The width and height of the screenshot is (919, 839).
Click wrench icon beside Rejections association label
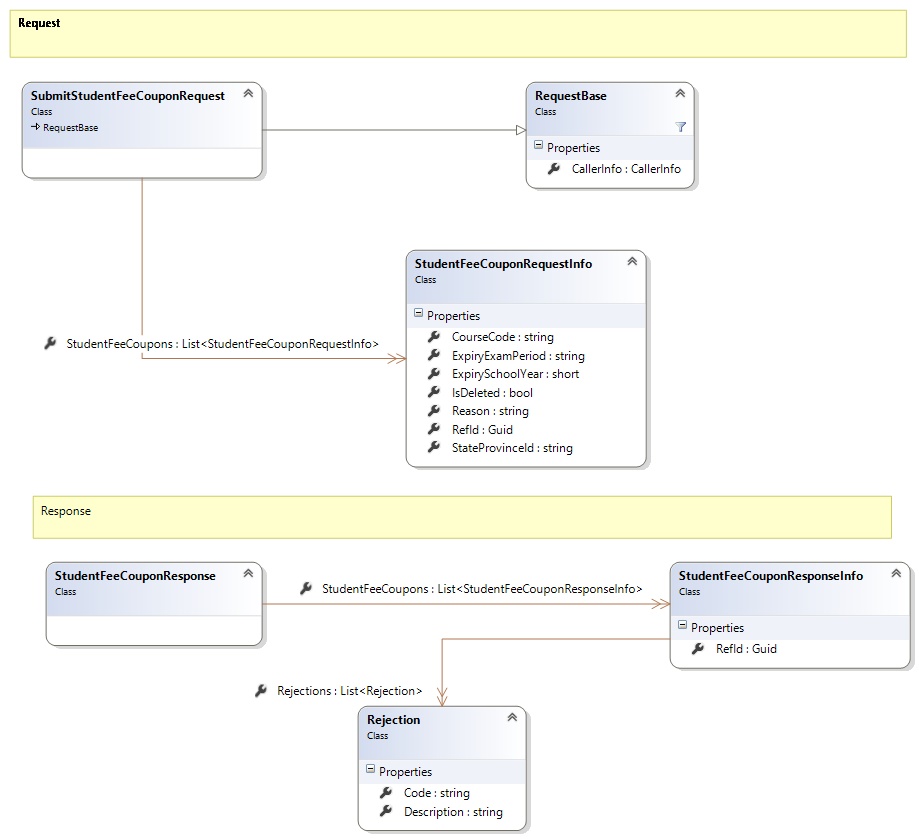[261, 690]
